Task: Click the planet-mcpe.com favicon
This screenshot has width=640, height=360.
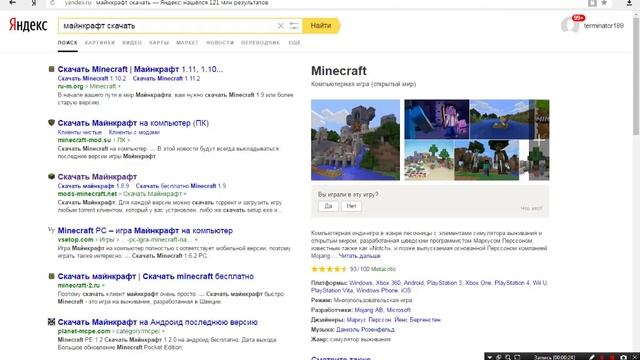Action: coord(51,322)
